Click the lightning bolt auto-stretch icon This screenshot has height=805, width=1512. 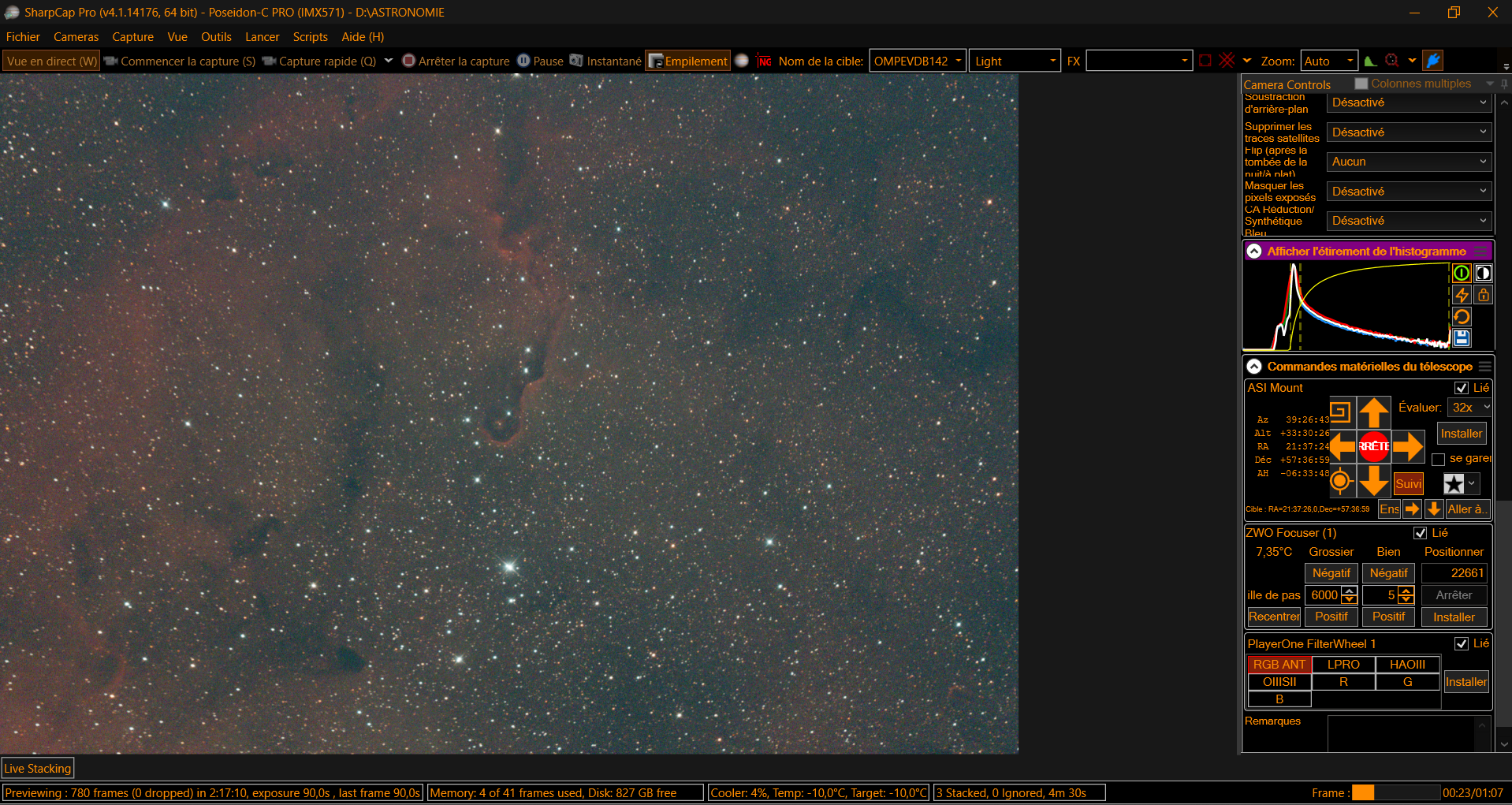pos(1461,295)
